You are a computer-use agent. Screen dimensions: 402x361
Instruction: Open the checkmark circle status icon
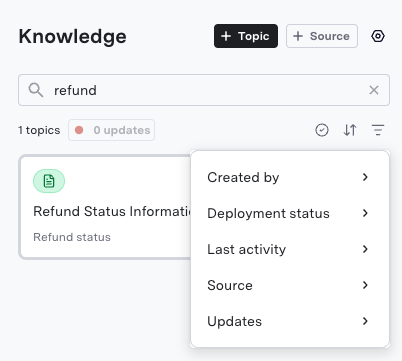[322, 130]
